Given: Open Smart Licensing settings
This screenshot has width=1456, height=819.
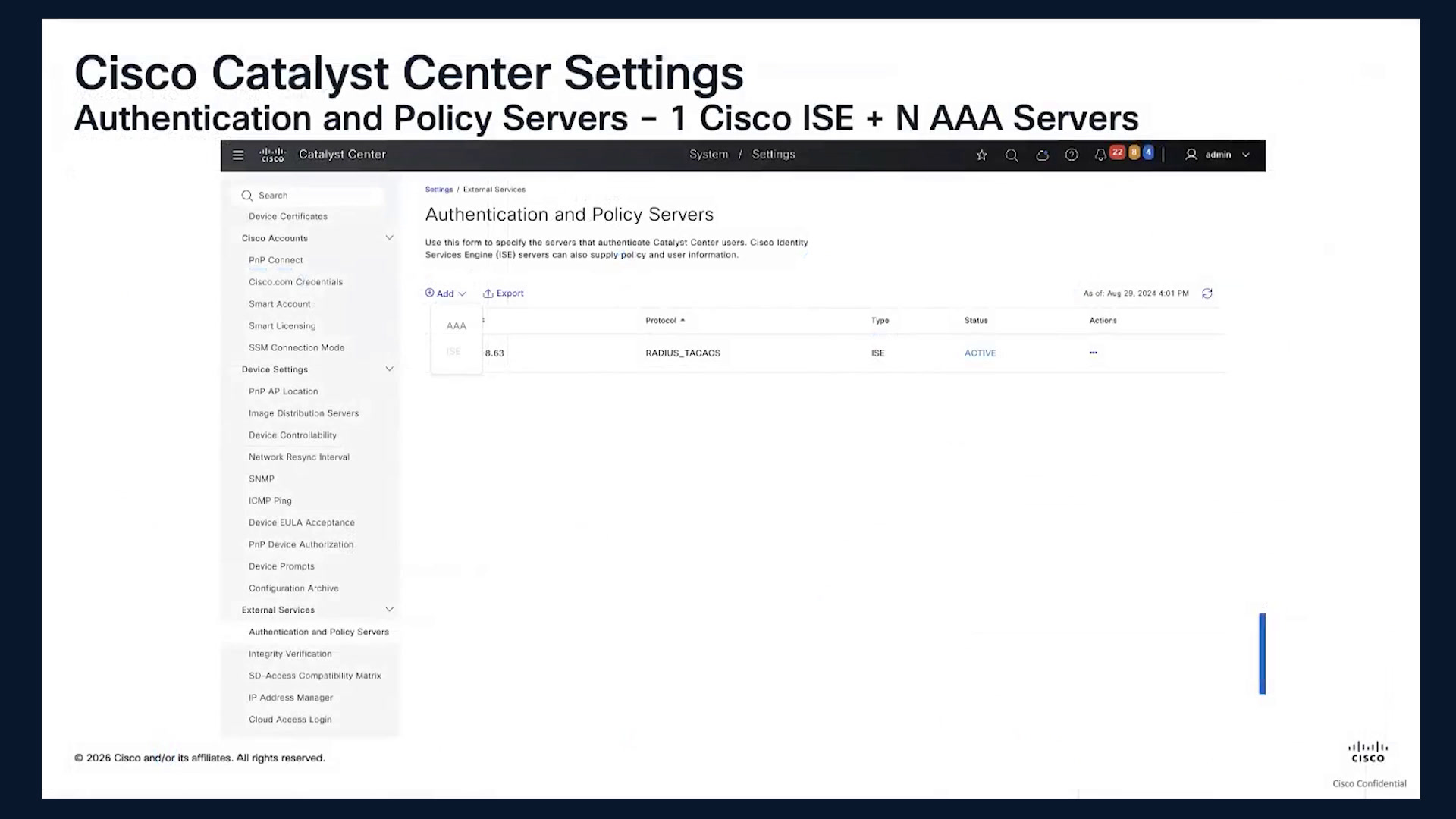Looking at the screenshot, I should (282, 326).
